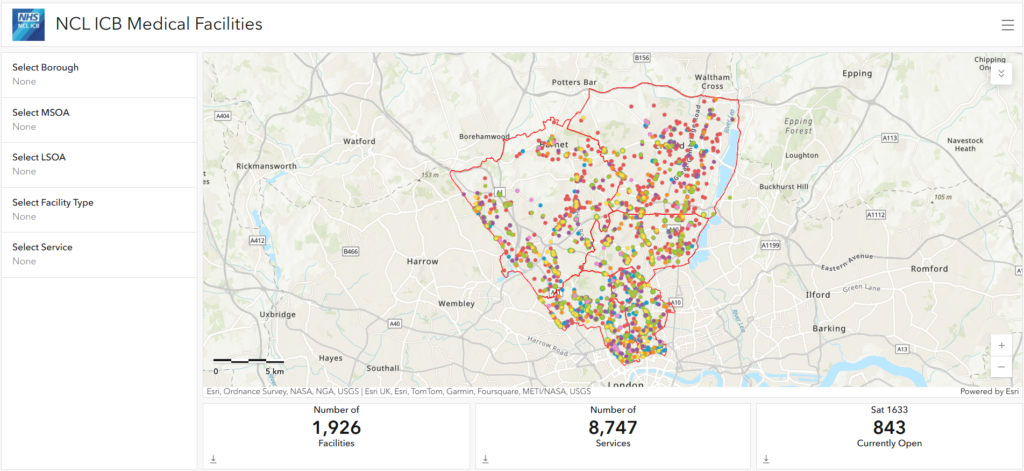Download the Facilities count data

tap(214, 459)
